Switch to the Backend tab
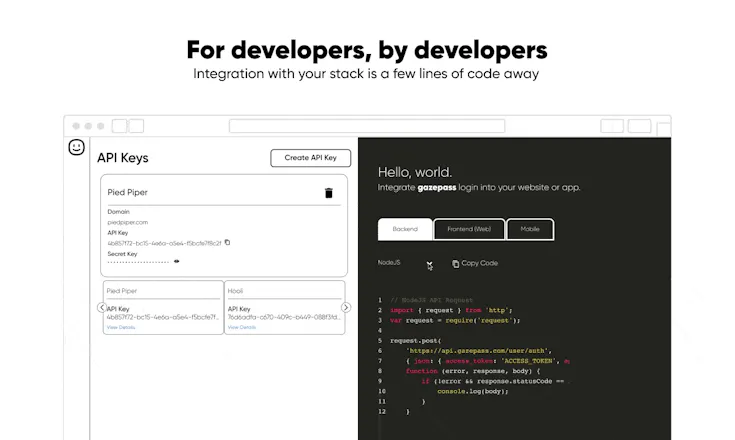Viewport: 735px width, 440px height. pyautogui.click(x=405, y=229)
